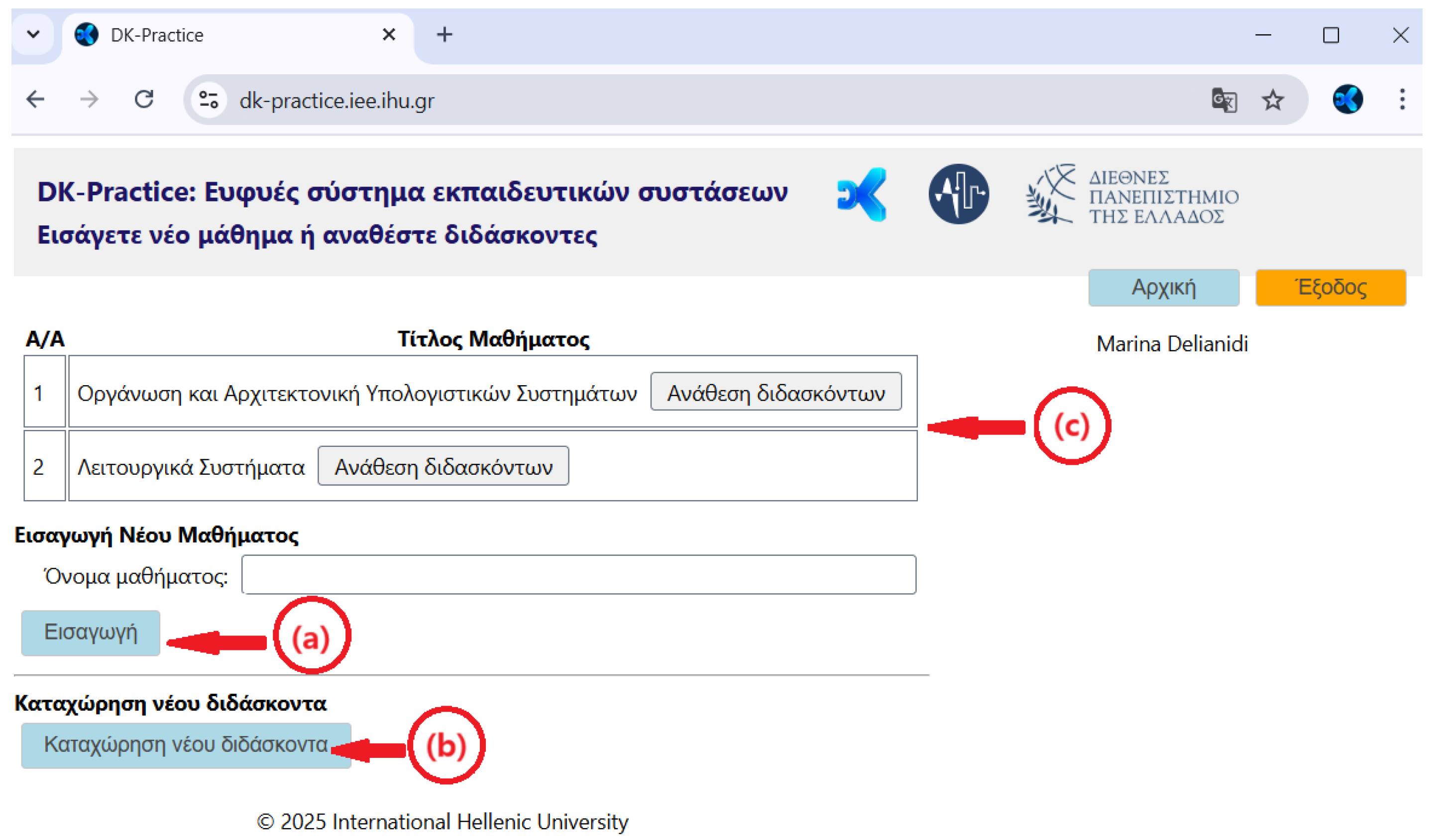Click the orange Έξοδος logout button
The height and width of the screenshot is (840, 1433).
click(x=1330, y=288)
